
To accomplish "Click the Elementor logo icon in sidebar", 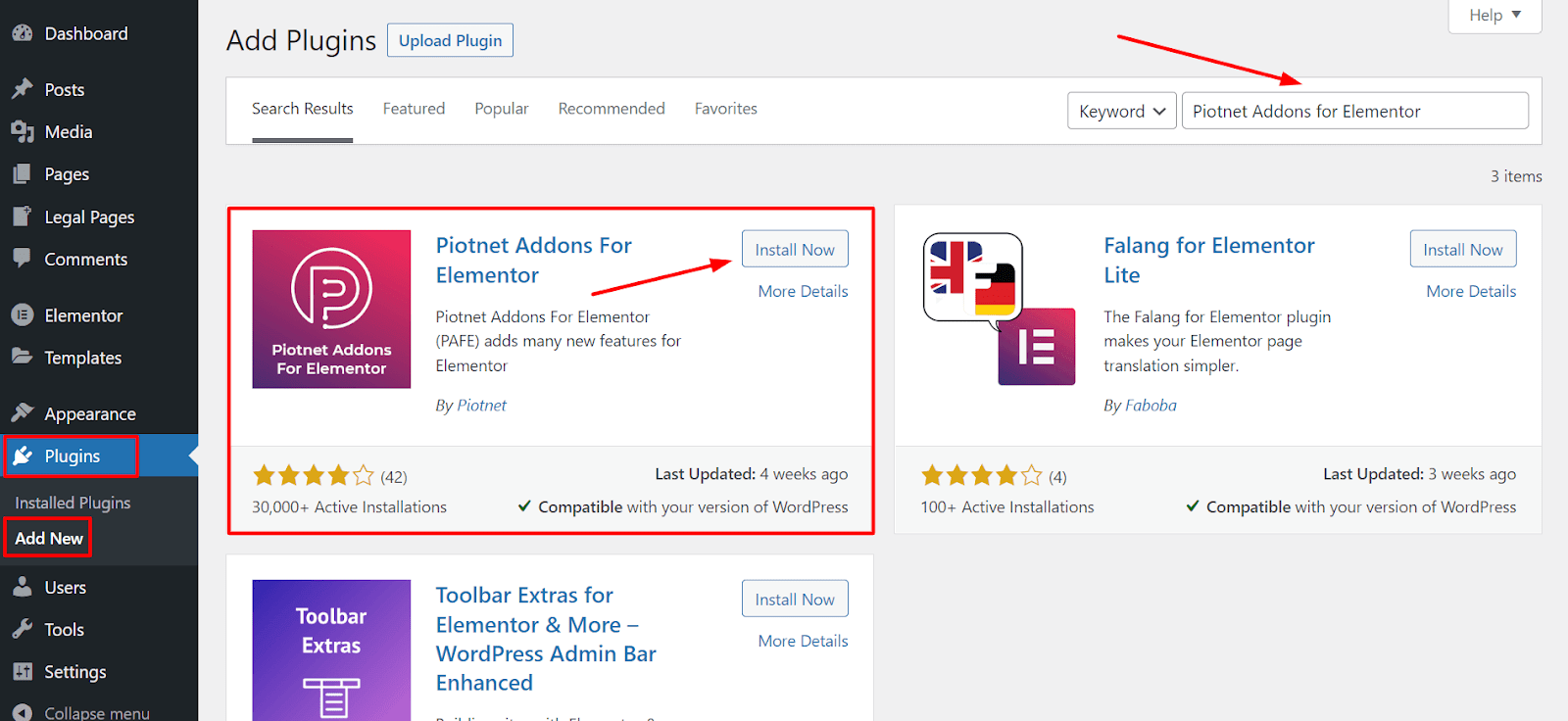I will [22, 315].
